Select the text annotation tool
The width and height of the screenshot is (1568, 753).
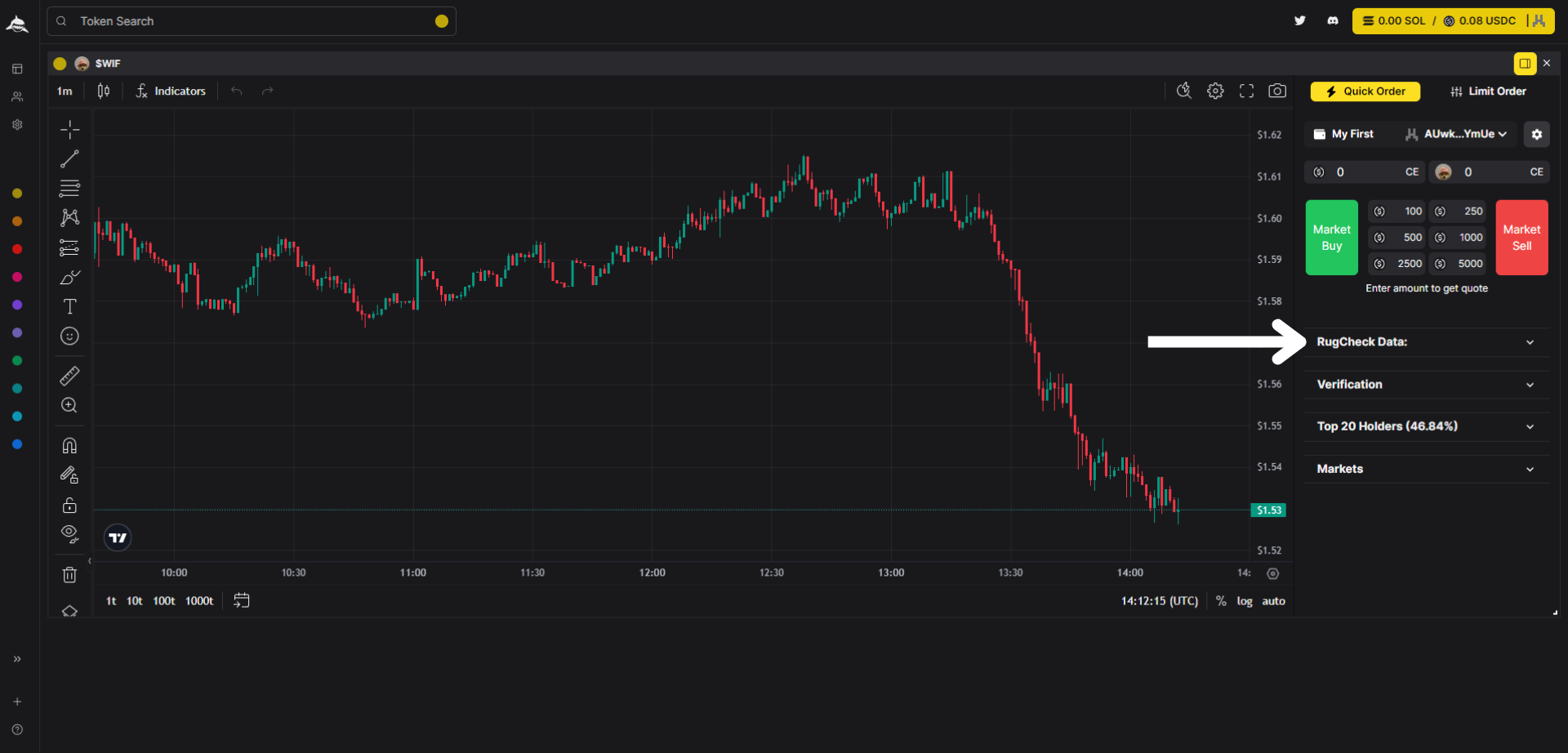[x=69, y=306]
